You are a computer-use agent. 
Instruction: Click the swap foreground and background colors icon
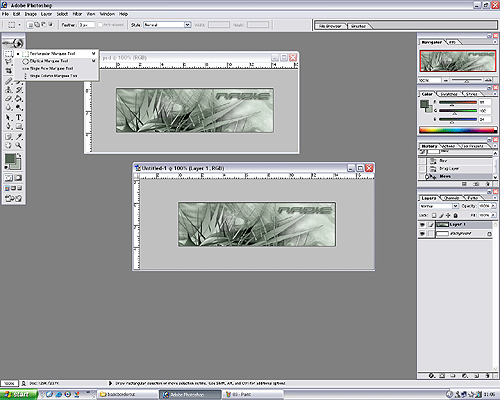(x=19, y=155)
